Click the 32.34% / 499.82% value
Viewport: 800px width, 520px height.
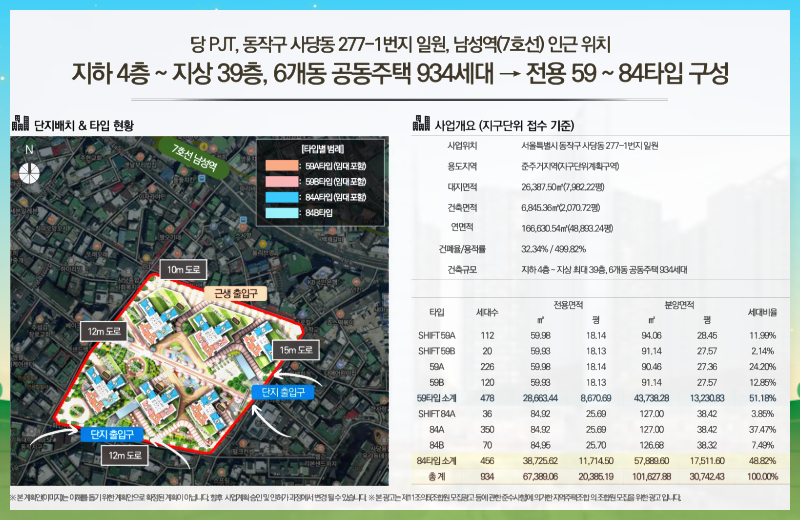click(x=554, y=249)
